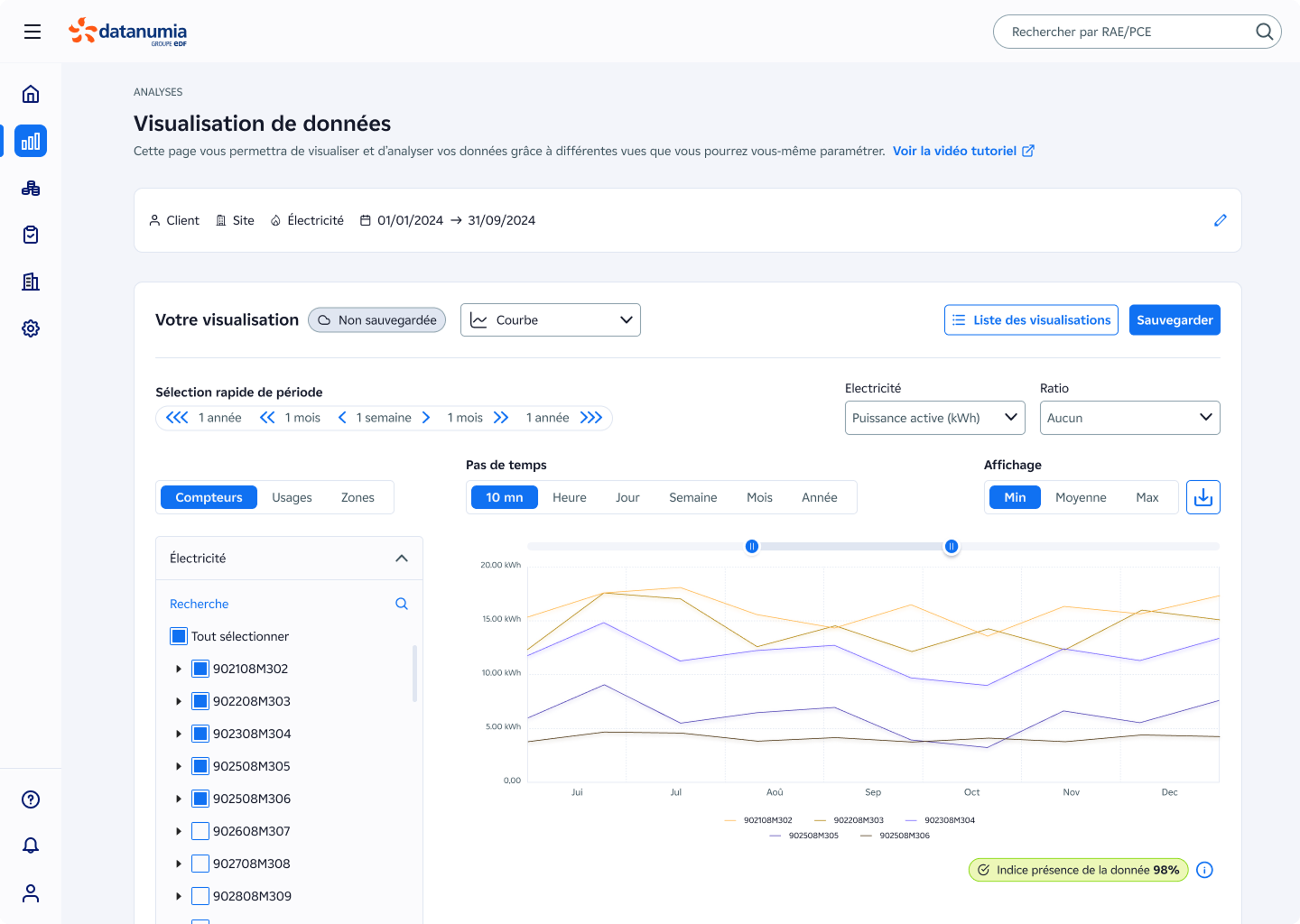Click the left range slider handle
The image size is (1300, 924).
pos(751,547)
